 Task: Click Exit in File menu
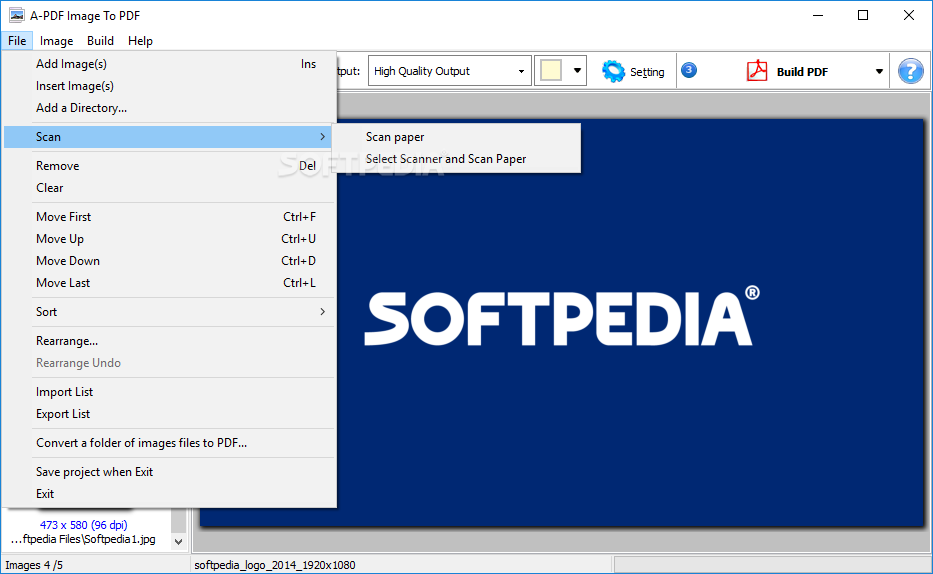(x=169, y=494)
